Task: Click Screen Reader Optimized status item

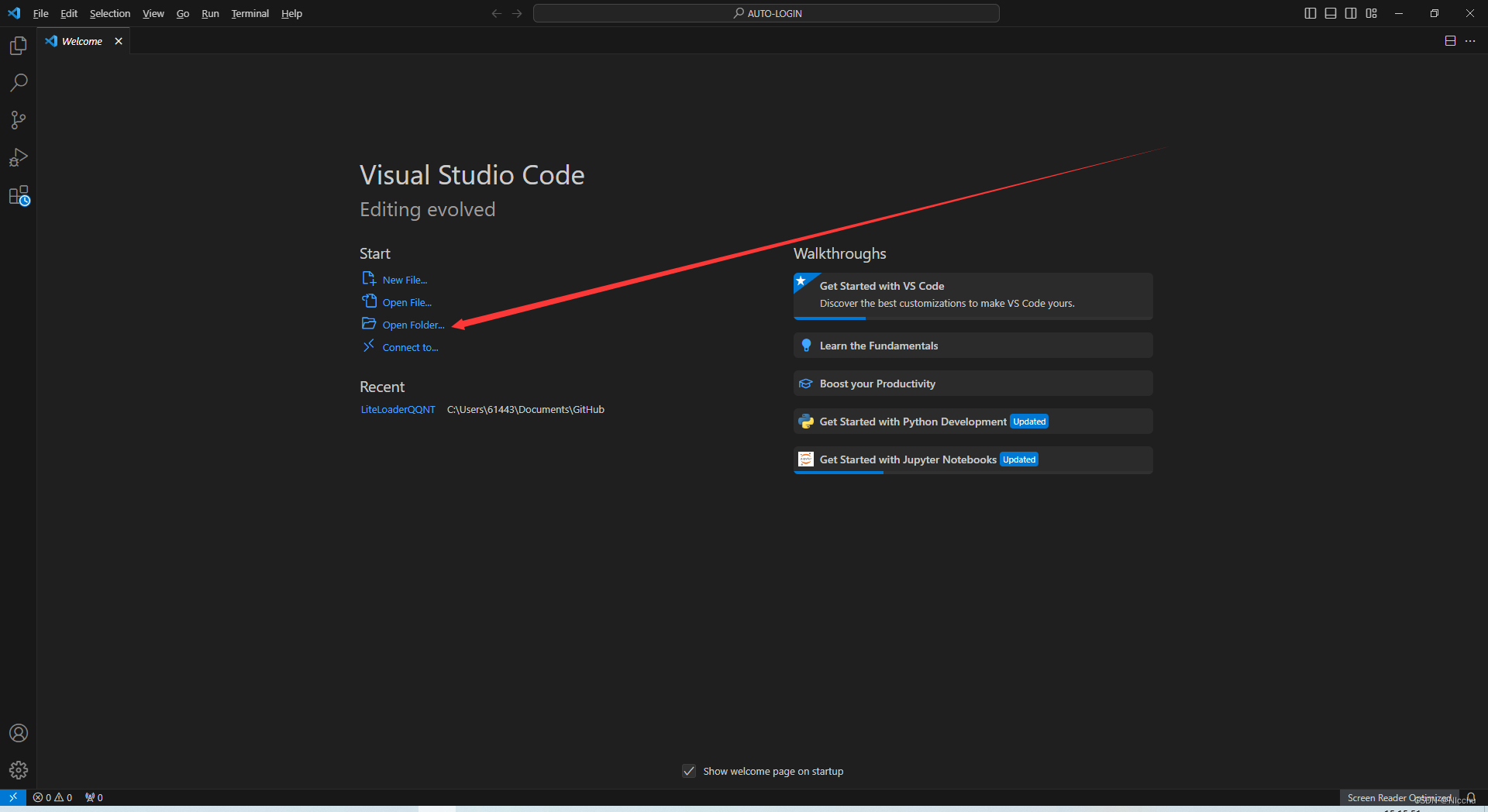Action: (1399, 797)
